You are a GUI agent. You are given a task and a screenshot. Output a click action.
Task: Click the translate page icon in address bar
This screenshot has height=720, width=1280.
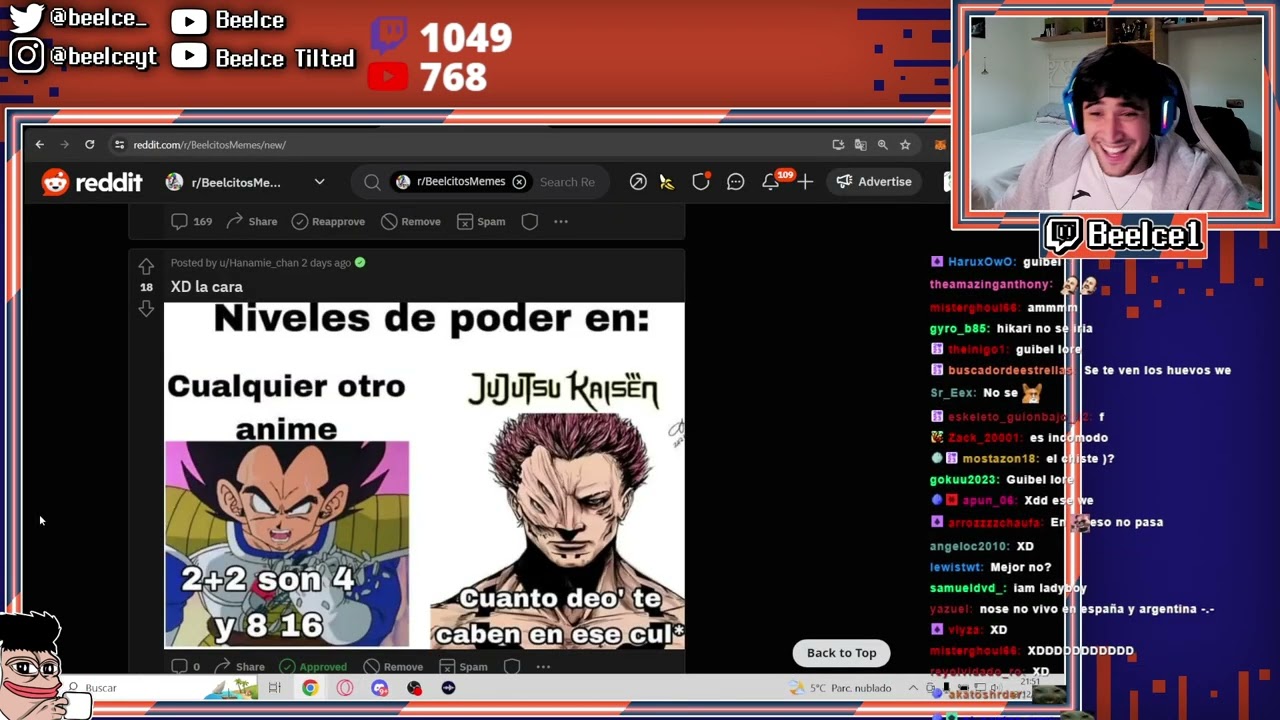coord(860,145)
